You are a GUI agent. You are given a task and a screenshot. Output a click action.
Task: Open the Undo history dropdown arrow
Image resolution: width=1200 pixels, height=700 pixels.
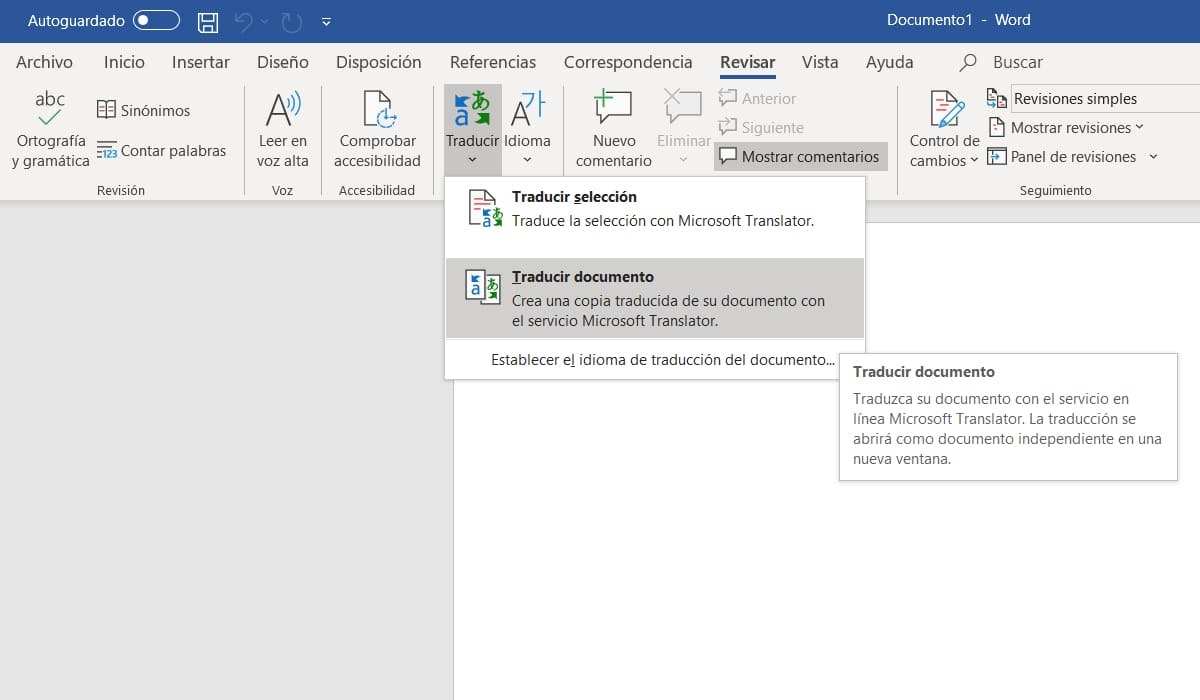pos(265,21)
